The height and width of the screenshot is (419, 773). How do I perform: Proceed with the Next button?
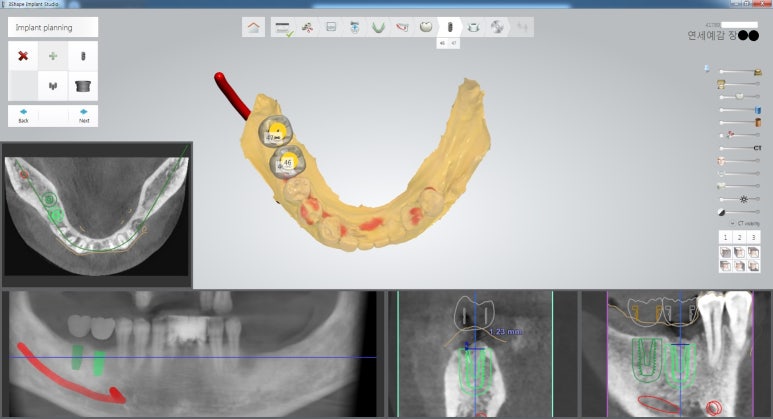click(x=83, y=115)
